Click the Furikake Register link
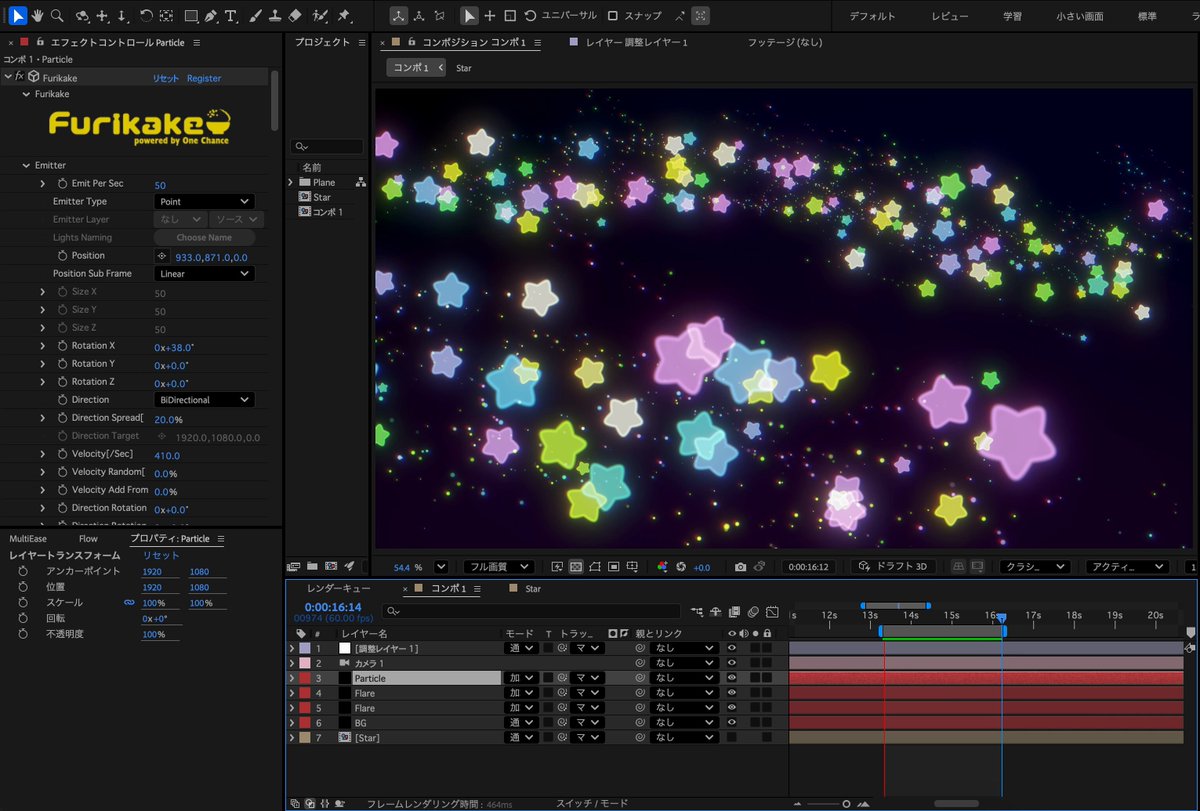Viewport: 1200px width, 811px height. [204, 78]
